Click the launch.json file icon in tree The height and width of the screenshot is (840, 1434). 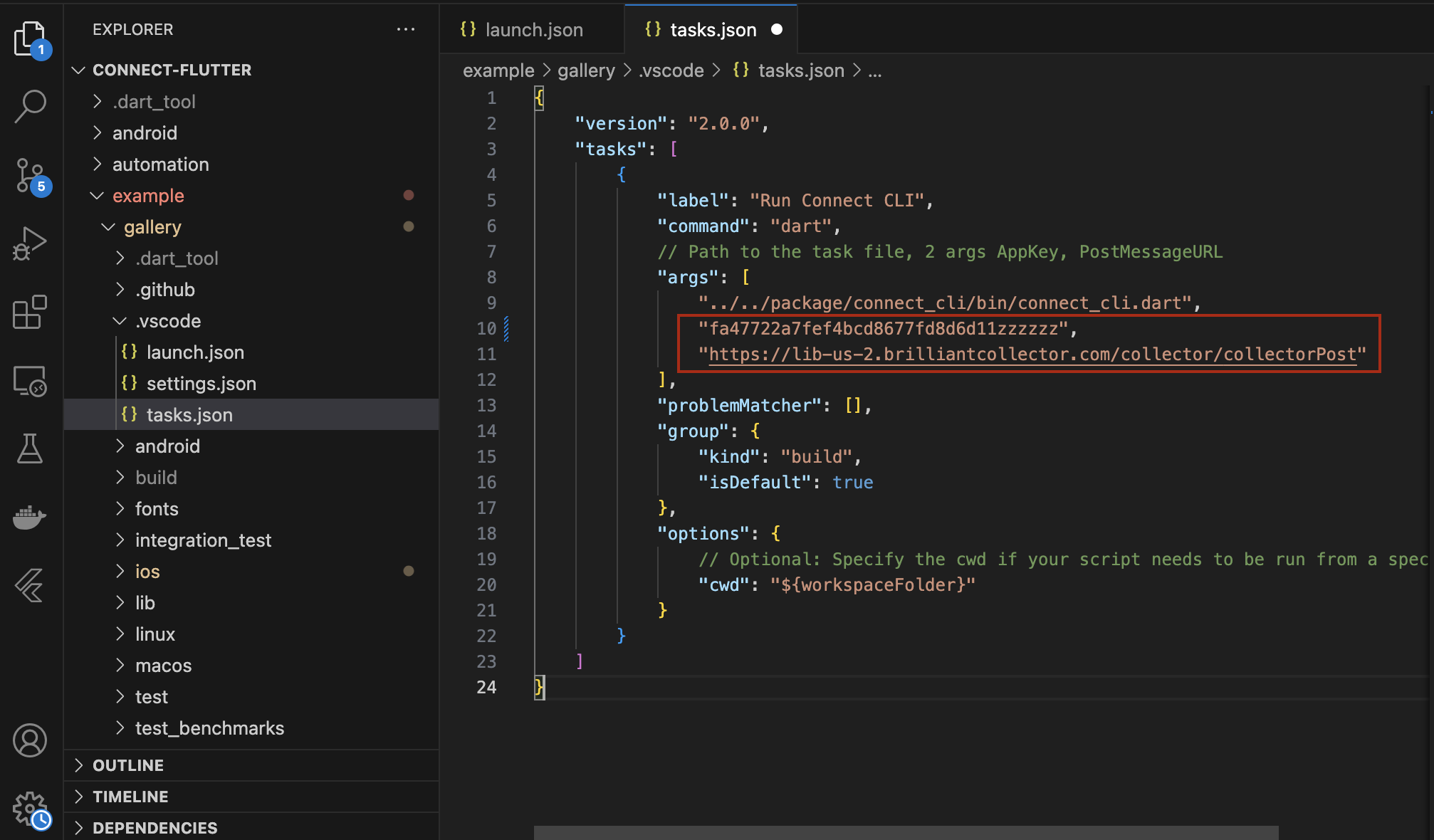point(129,352)
